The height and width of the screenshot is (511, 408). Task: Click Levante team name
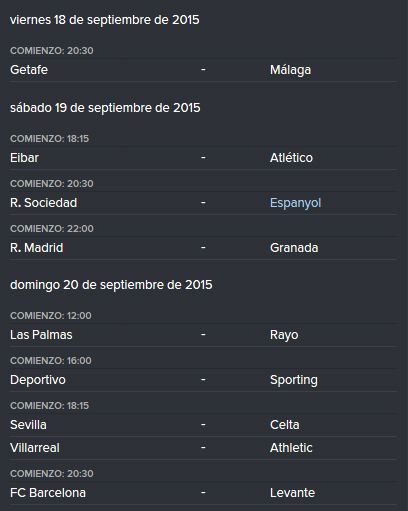coord(292,493)
